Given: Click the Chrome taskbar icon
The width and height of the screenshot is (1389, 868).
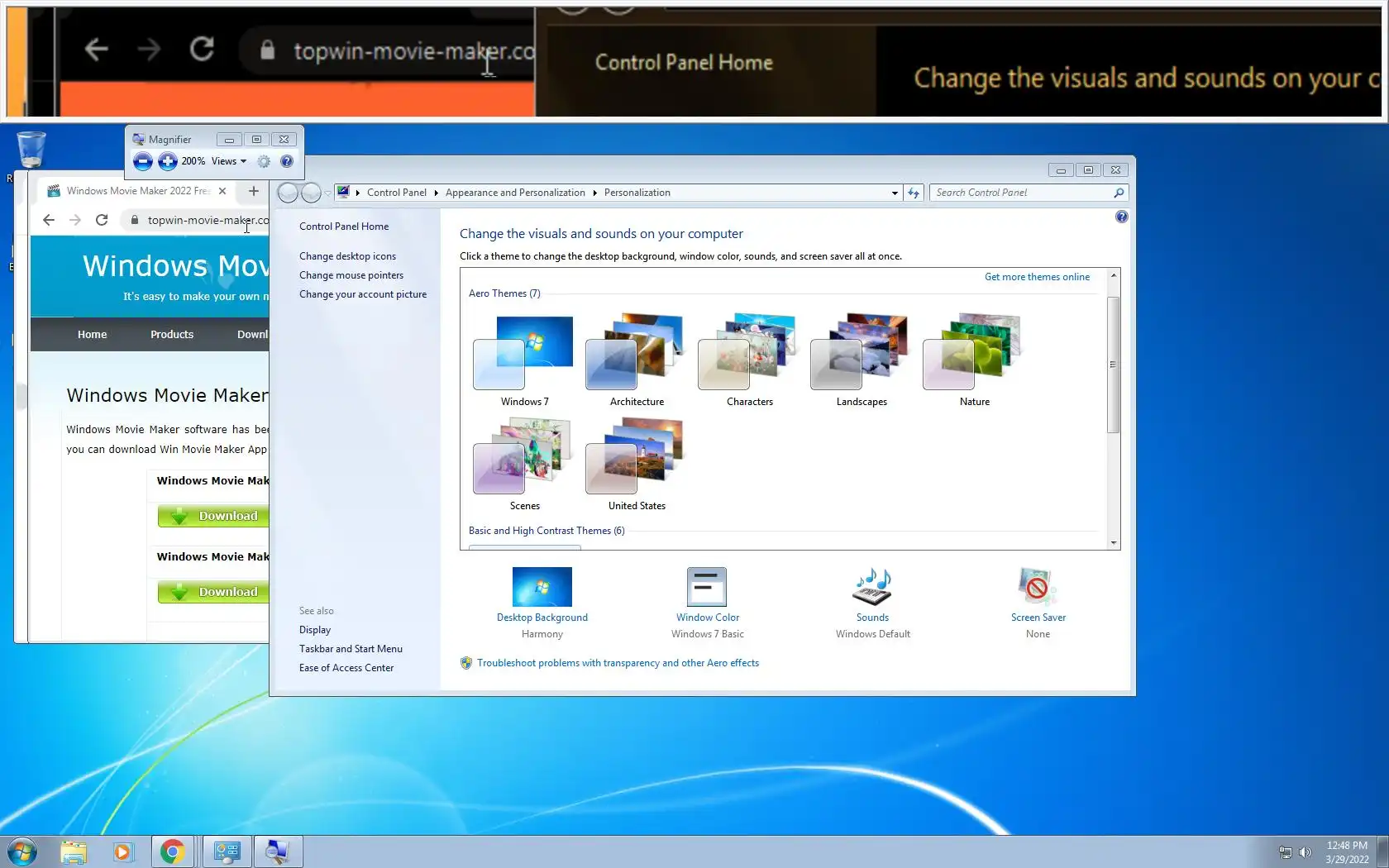Looking at the screenshot, I should (x=173, y=851).
